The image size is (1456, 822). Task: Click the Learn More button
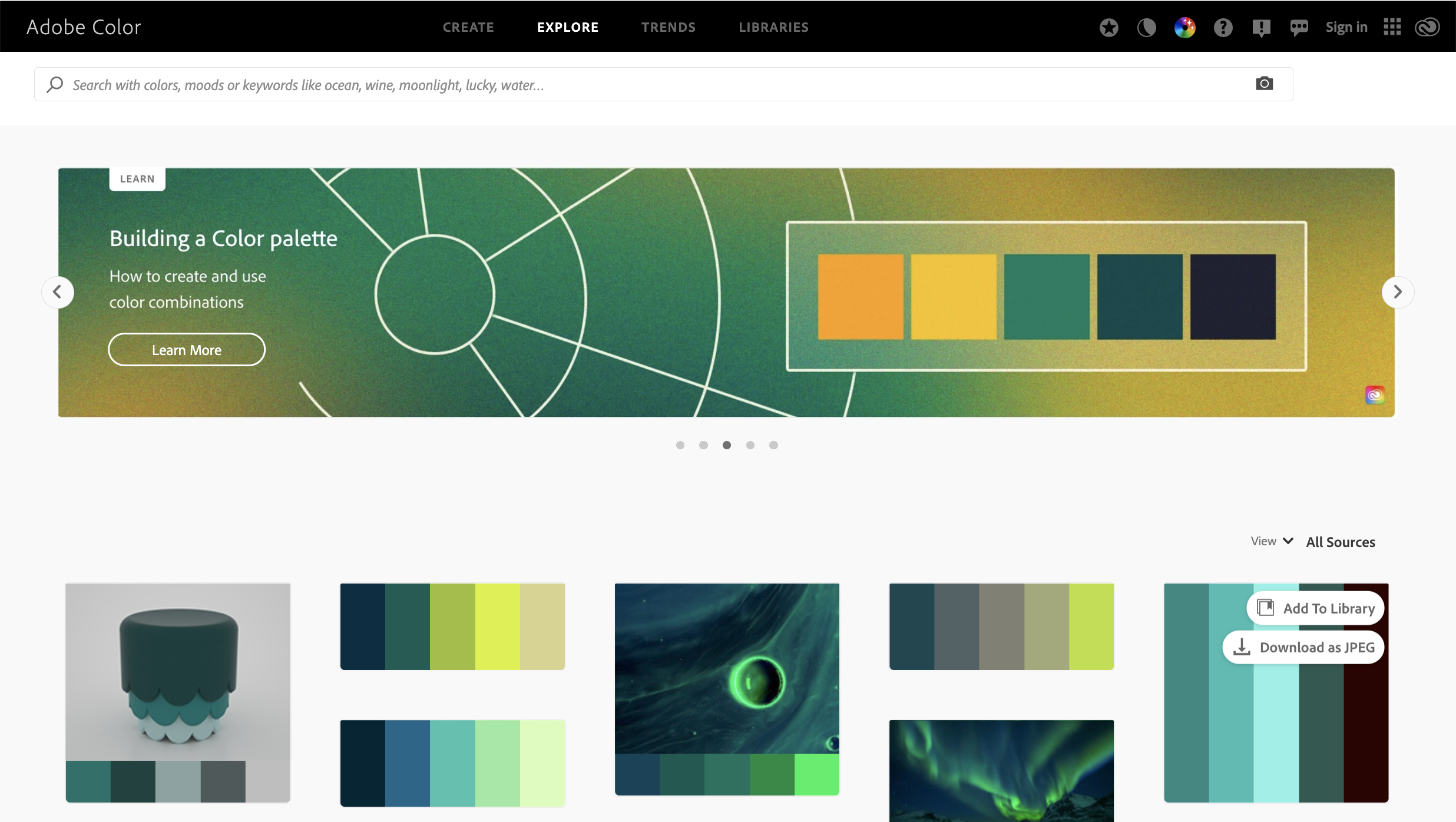pos(187,350)
